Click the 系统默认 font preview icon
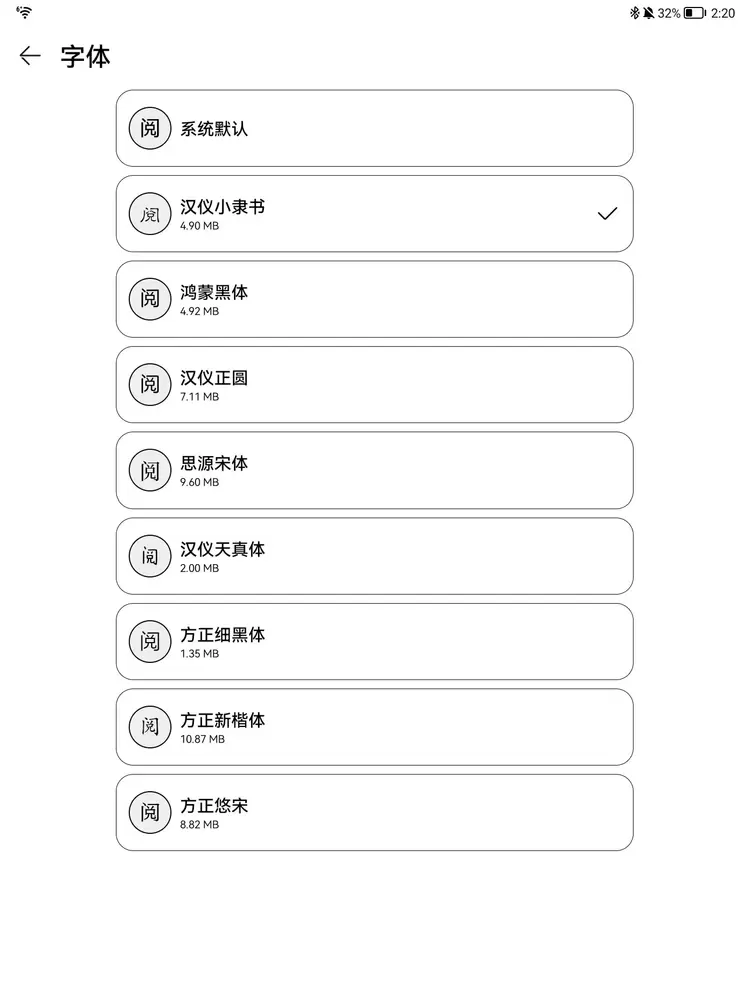 (x=150, y=128)
